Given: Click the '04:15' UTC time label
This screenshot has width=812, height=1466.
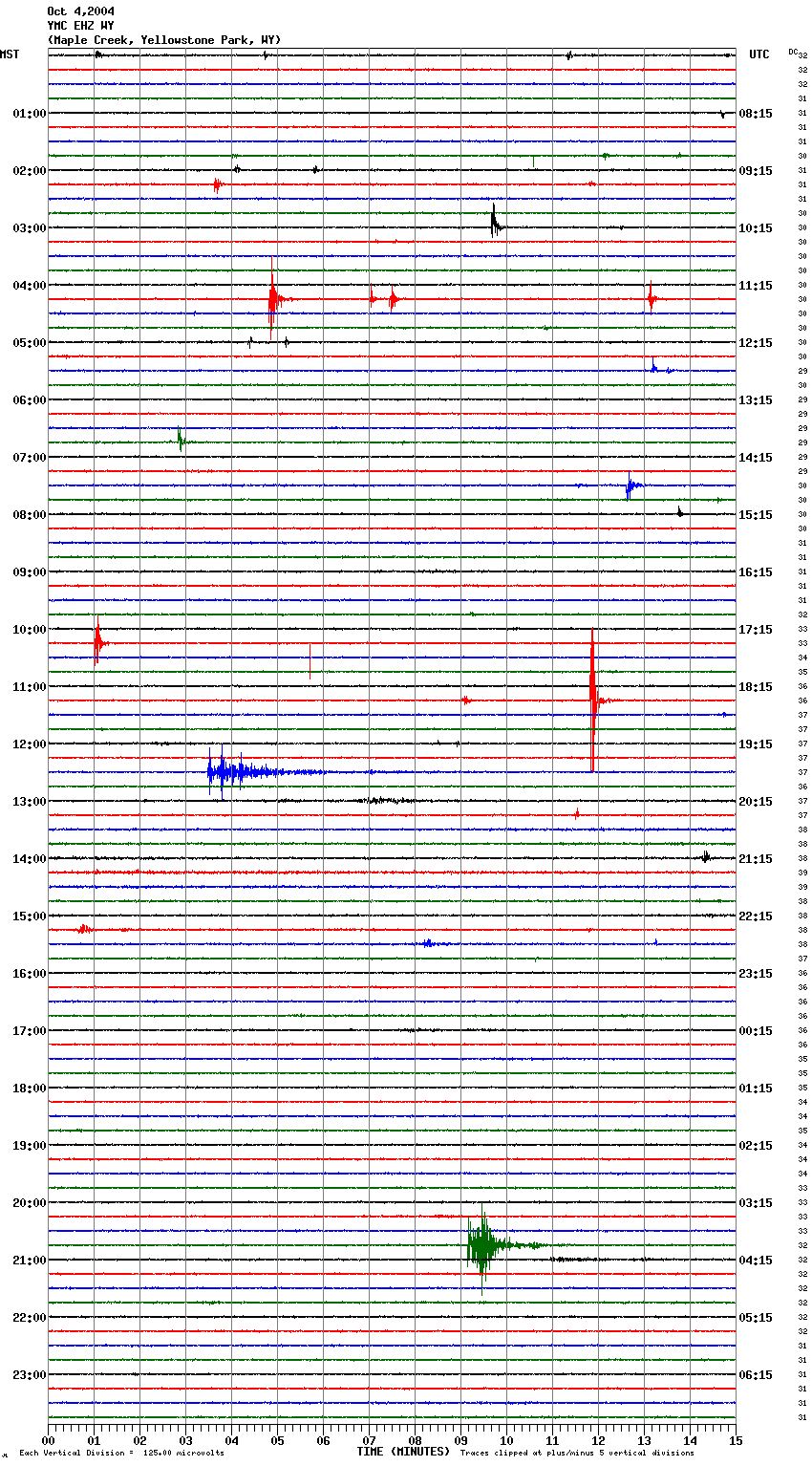Looking at the screenshot, I should point(756,1261).
